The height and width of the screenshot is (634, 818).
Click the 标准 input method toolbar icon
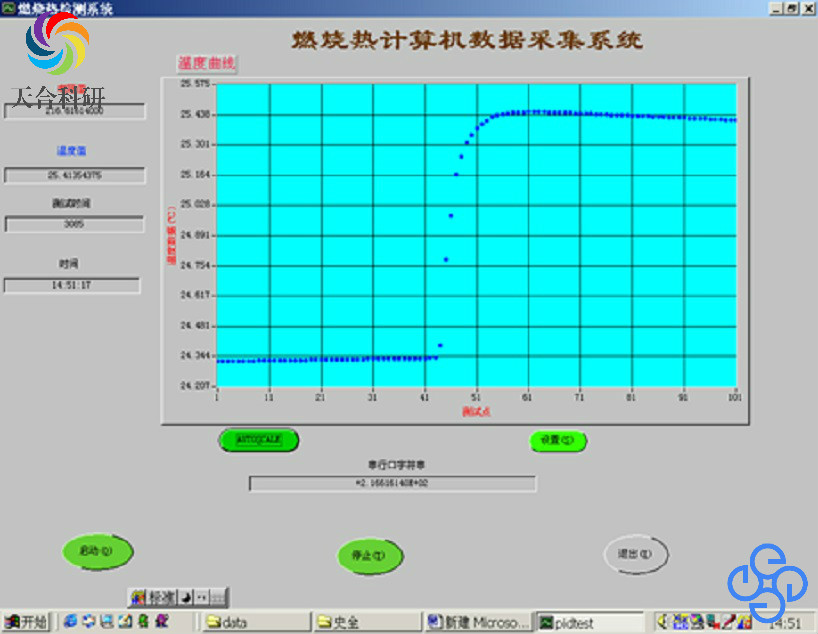coord(152,597)
